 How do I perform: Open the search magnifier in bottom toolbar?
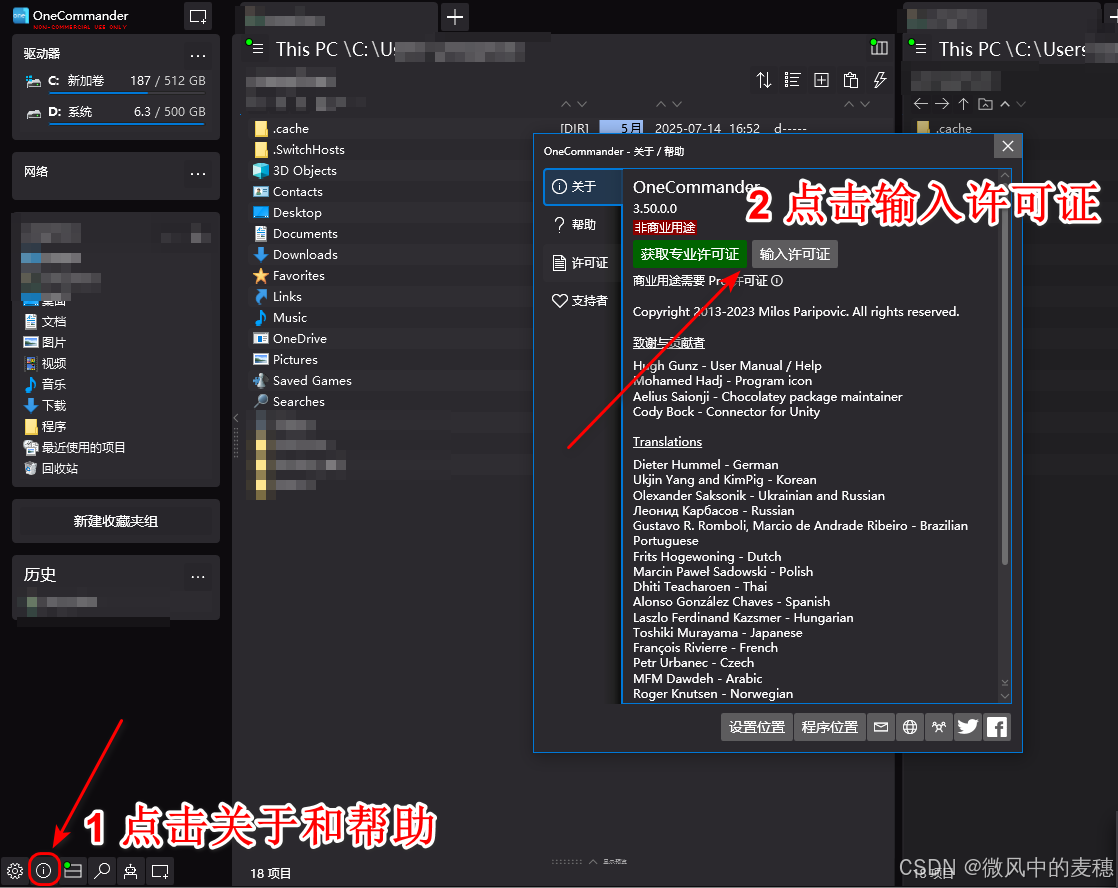pyautogui.click(x=102, y=870)
